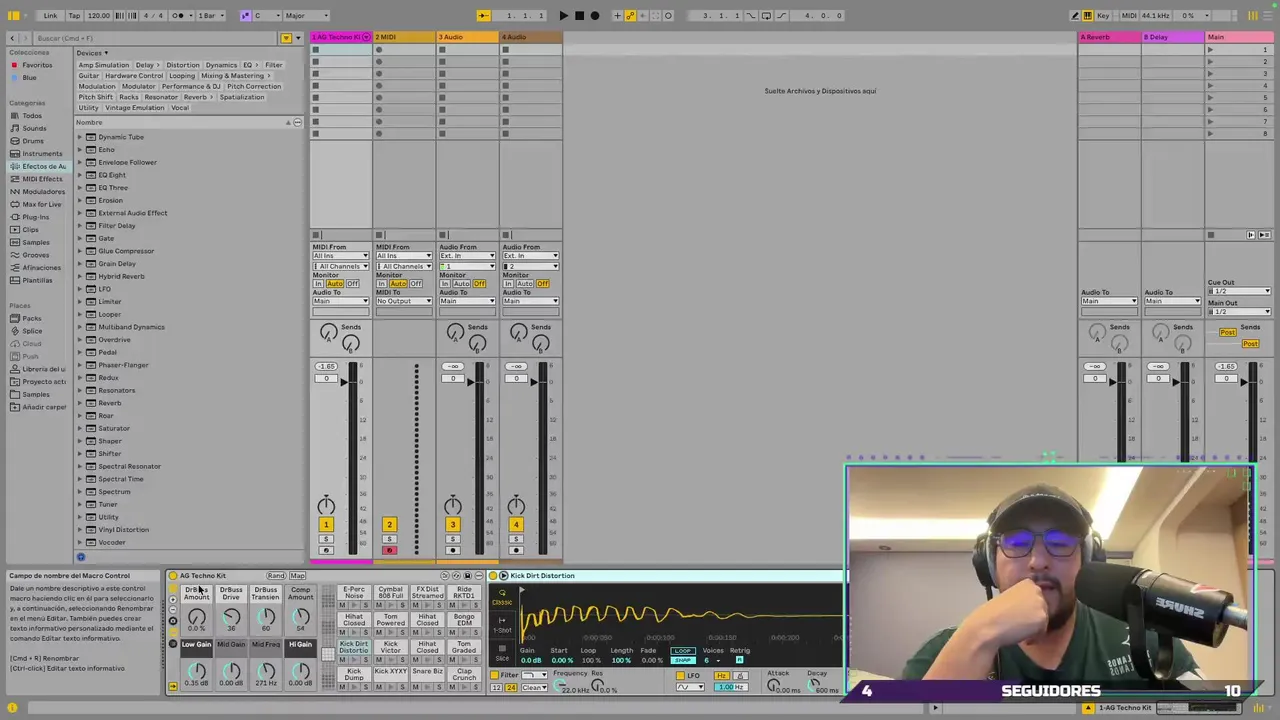Toggle browser sidebar yellow icon
1280x720 pixels.
(x=13, y=15)
